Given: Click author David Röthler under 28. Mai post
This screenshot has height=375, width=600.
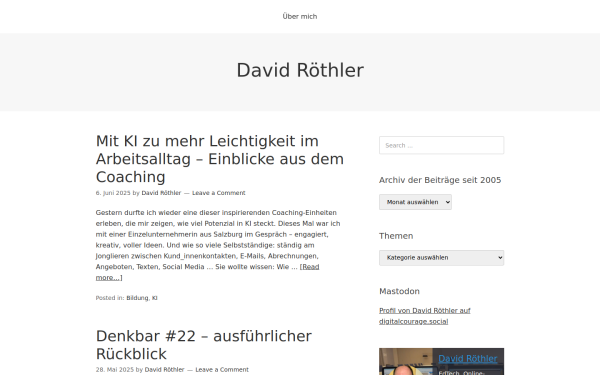Looking at the screenshot, I should [x=164, y=370].
